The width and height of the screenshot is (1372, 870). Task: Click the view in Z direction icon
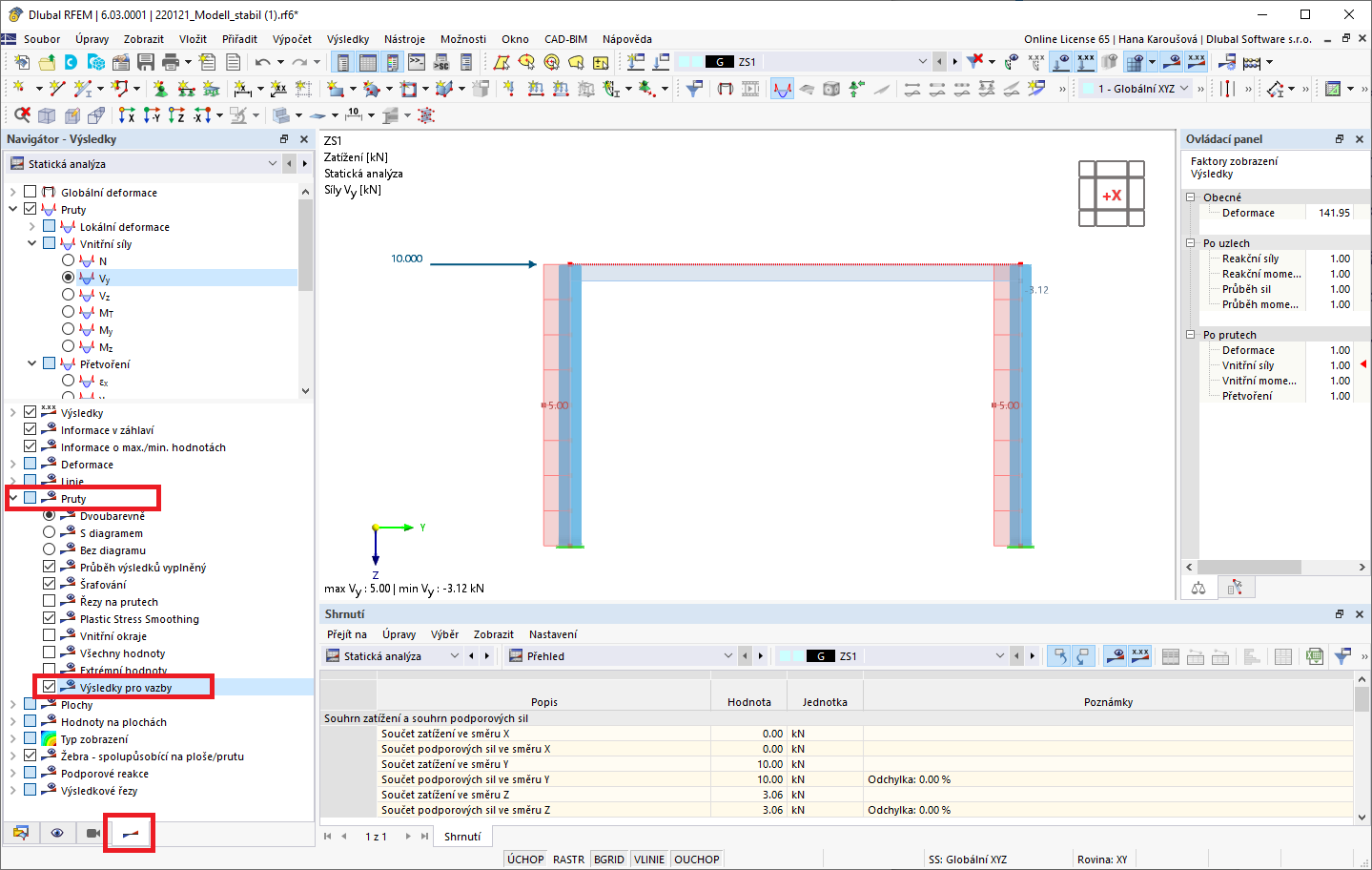[176, 115]
